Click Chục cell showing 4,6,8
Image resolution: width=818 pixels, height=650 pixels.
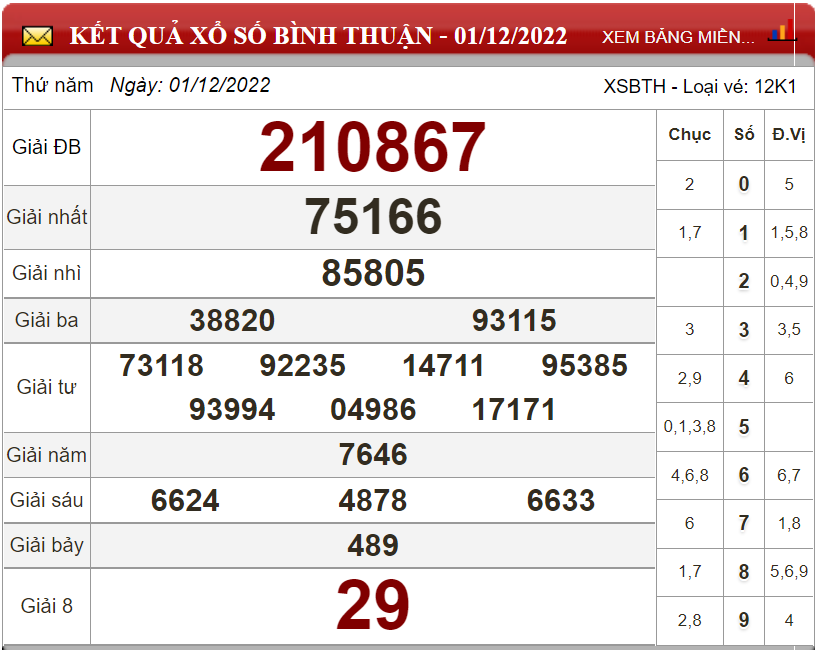click(690, 475)
